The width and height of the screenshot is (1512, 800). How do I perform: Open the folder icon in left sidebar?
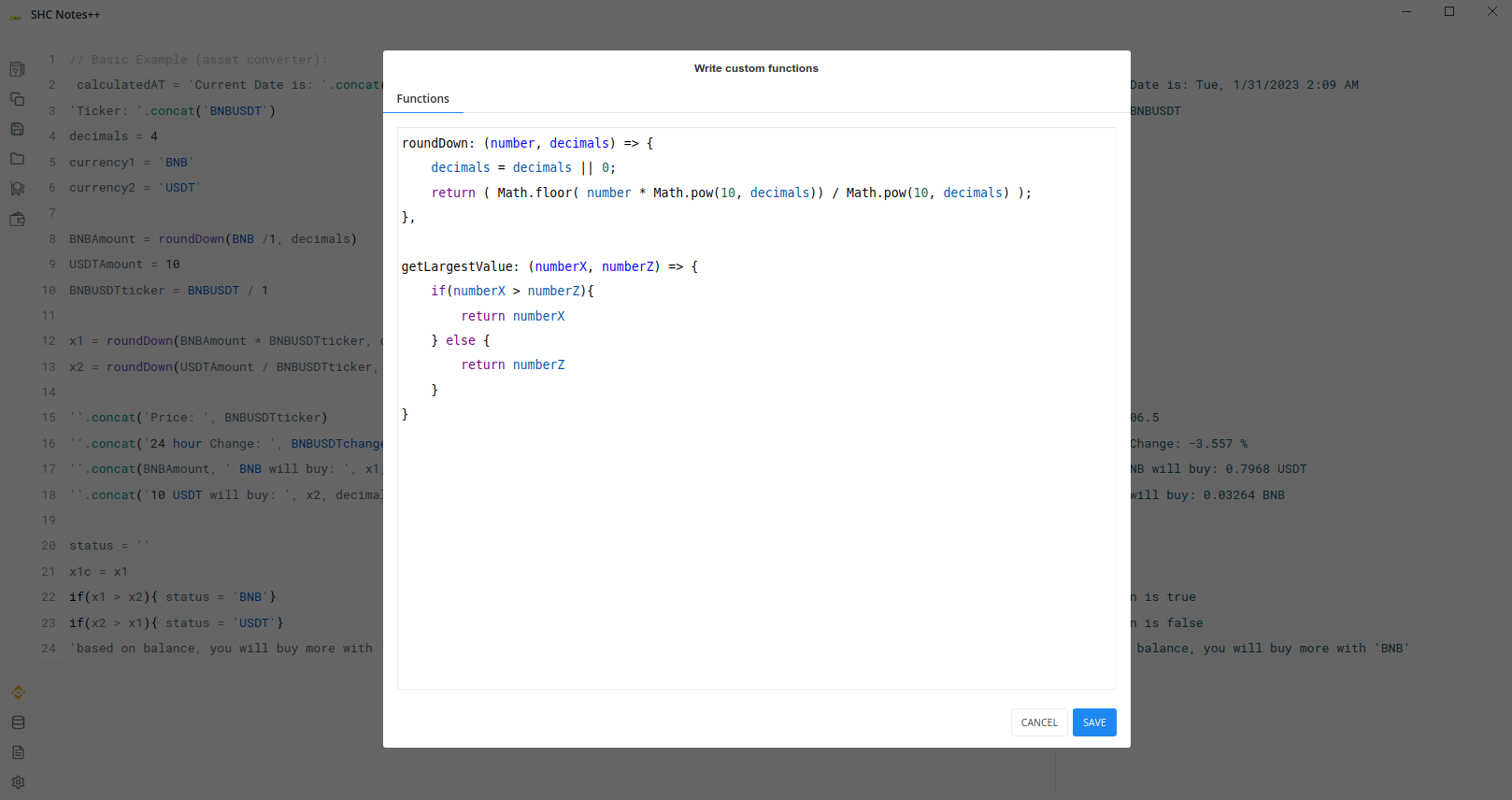pyautogui.click(x=17, y=159)
